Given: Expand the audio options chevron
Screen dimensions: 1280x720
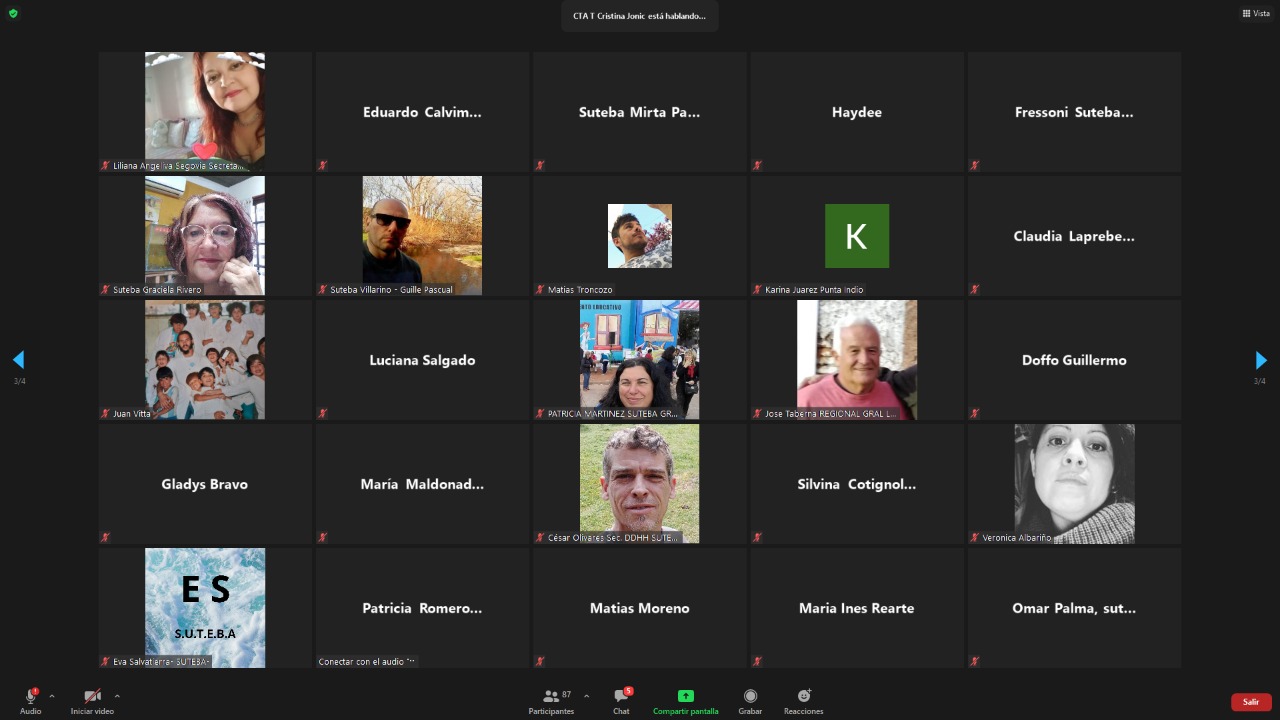Looking at the screenshot, I should tap(52, 696).
